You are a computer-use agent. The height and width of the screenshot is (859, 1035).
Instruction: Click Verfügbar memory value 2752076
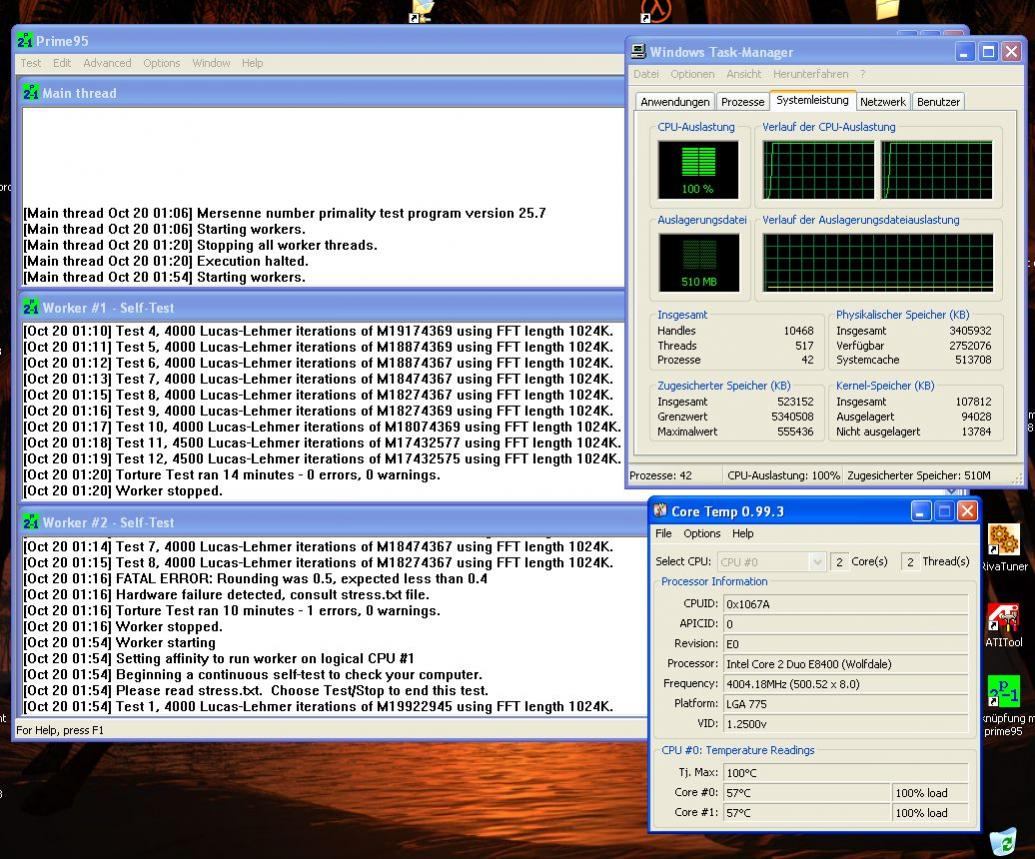tap(970, 345)
